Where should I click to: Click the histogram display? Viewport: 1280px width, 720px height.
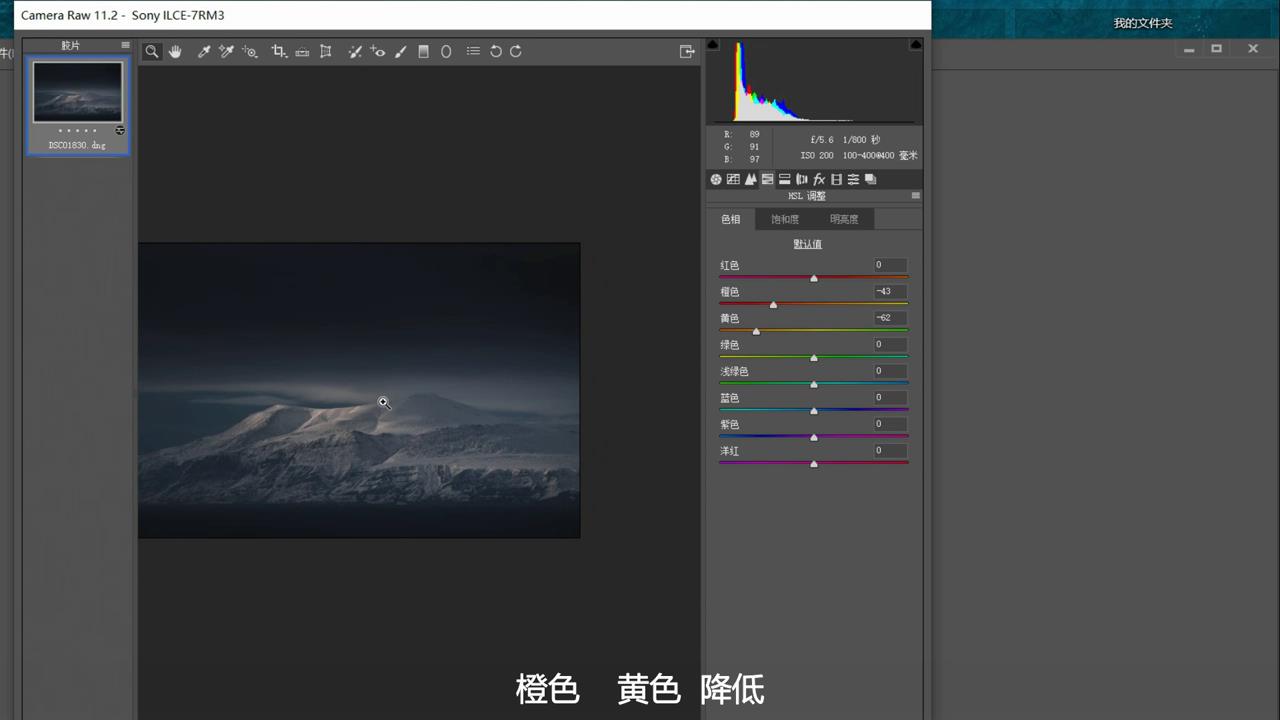click(815, 82)
